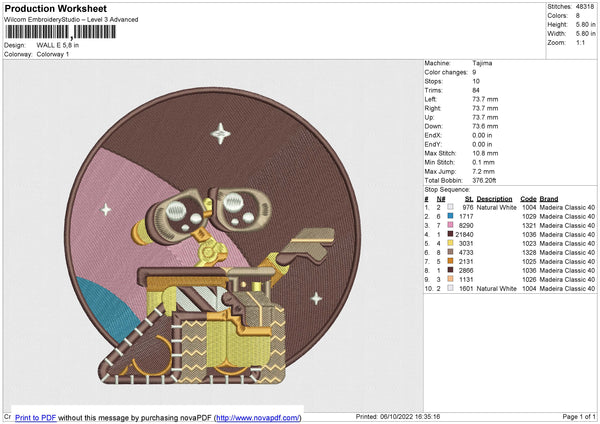Image resolution: width=600 pixels, height=424 pixels.
Task: Select the Stops value 10
Action: click(476, 81)
